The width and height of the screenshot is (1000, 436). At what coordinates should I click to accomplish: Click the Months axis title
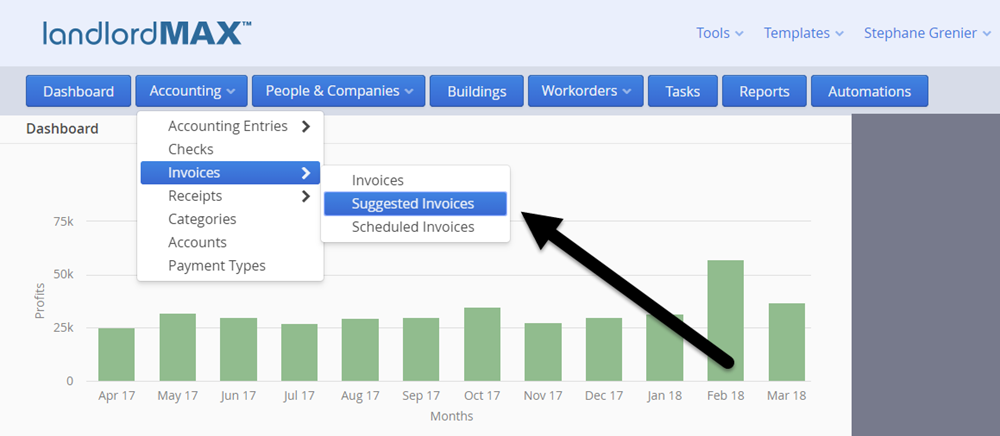452,416
